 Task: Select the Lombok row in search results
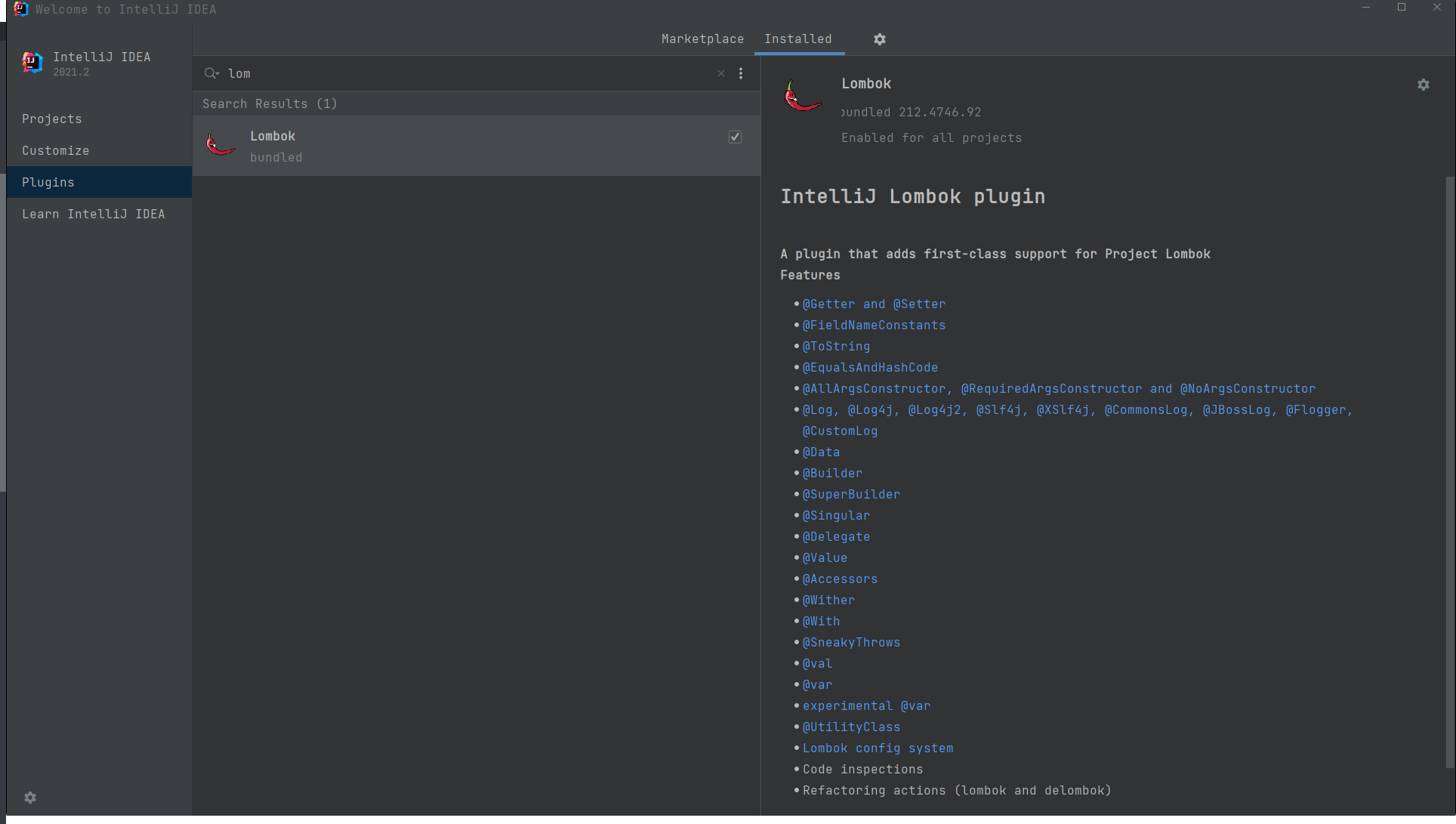tap(477, 146)
